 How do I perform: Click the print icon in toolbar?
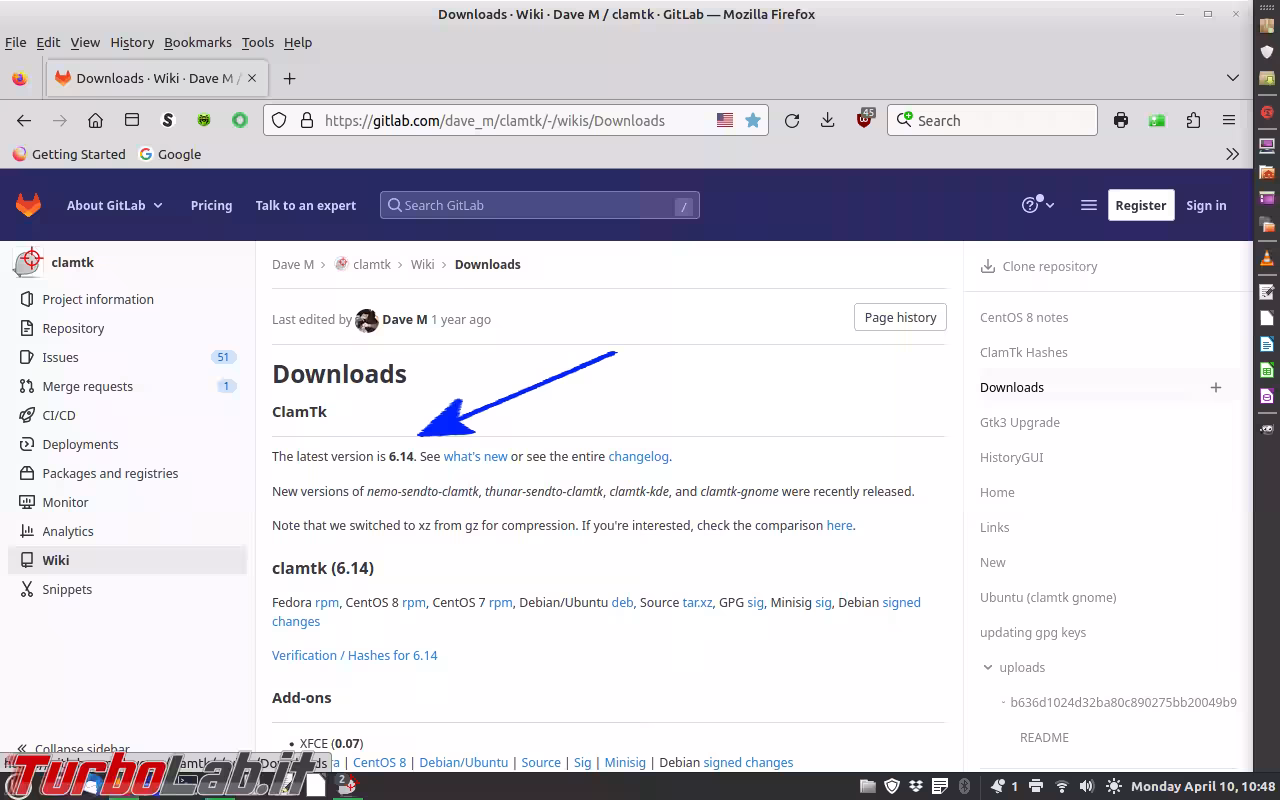1121,120
